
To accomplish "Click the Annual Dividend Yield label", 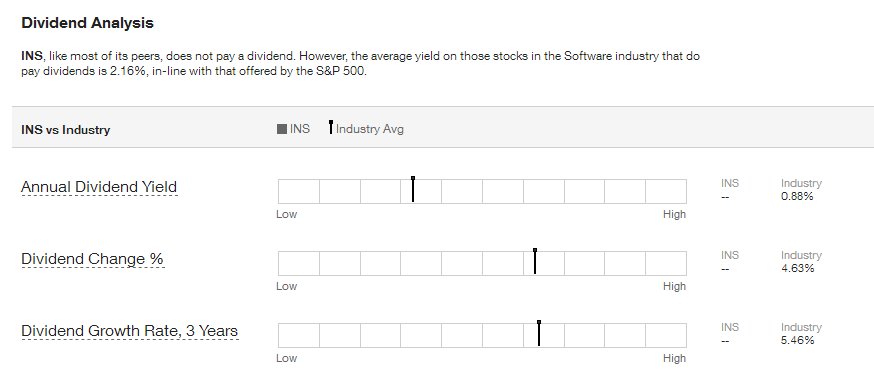I will click(99, 187).
